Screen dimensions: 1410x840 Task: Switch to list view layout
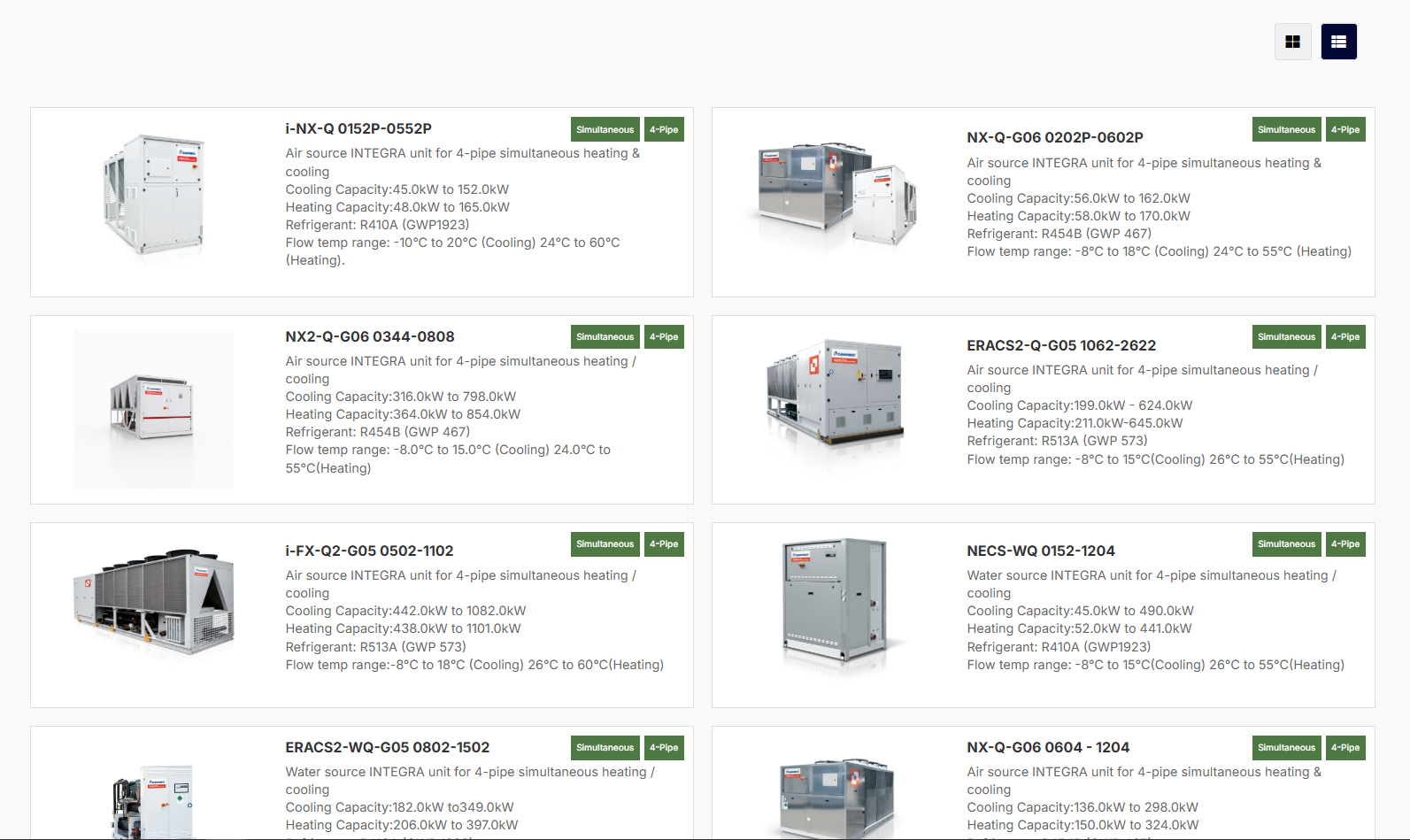pyautogui.click(x=1338, y=42)
